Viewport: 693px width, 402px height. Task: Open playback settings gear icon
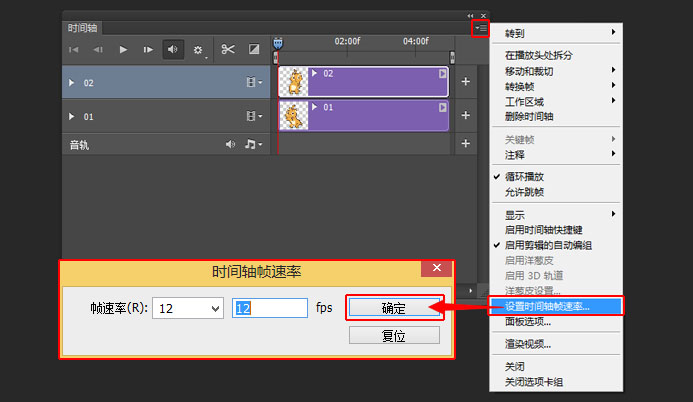198,48
